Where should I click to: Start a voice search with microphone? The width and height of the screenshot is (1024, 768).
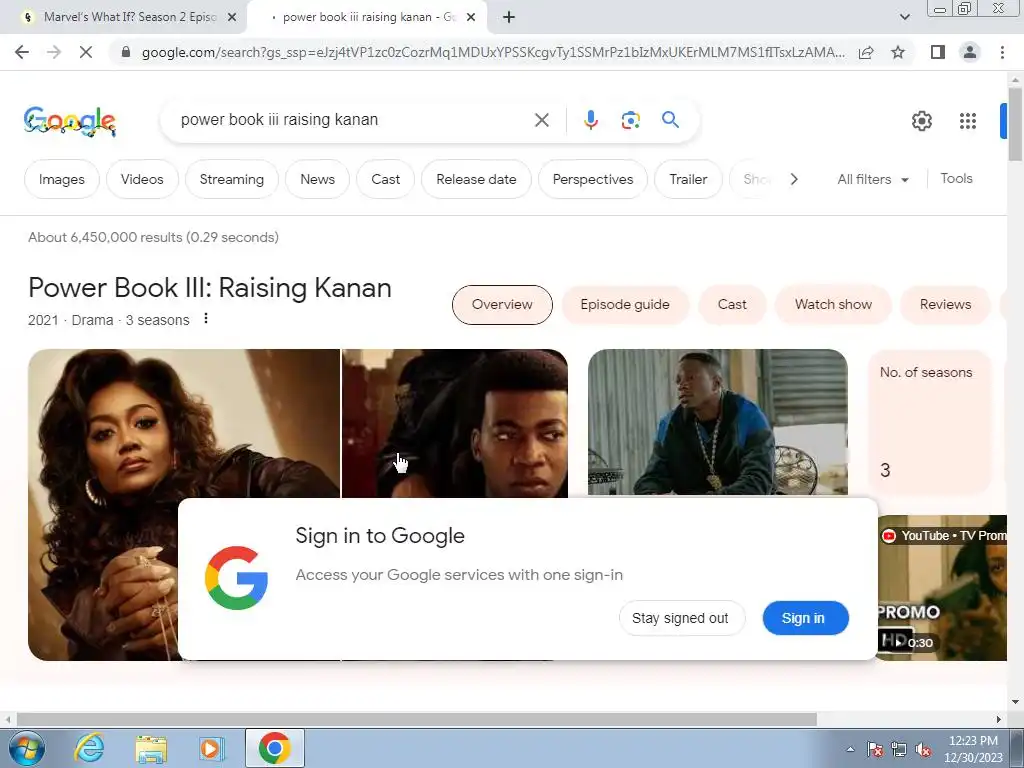point(590,120)
